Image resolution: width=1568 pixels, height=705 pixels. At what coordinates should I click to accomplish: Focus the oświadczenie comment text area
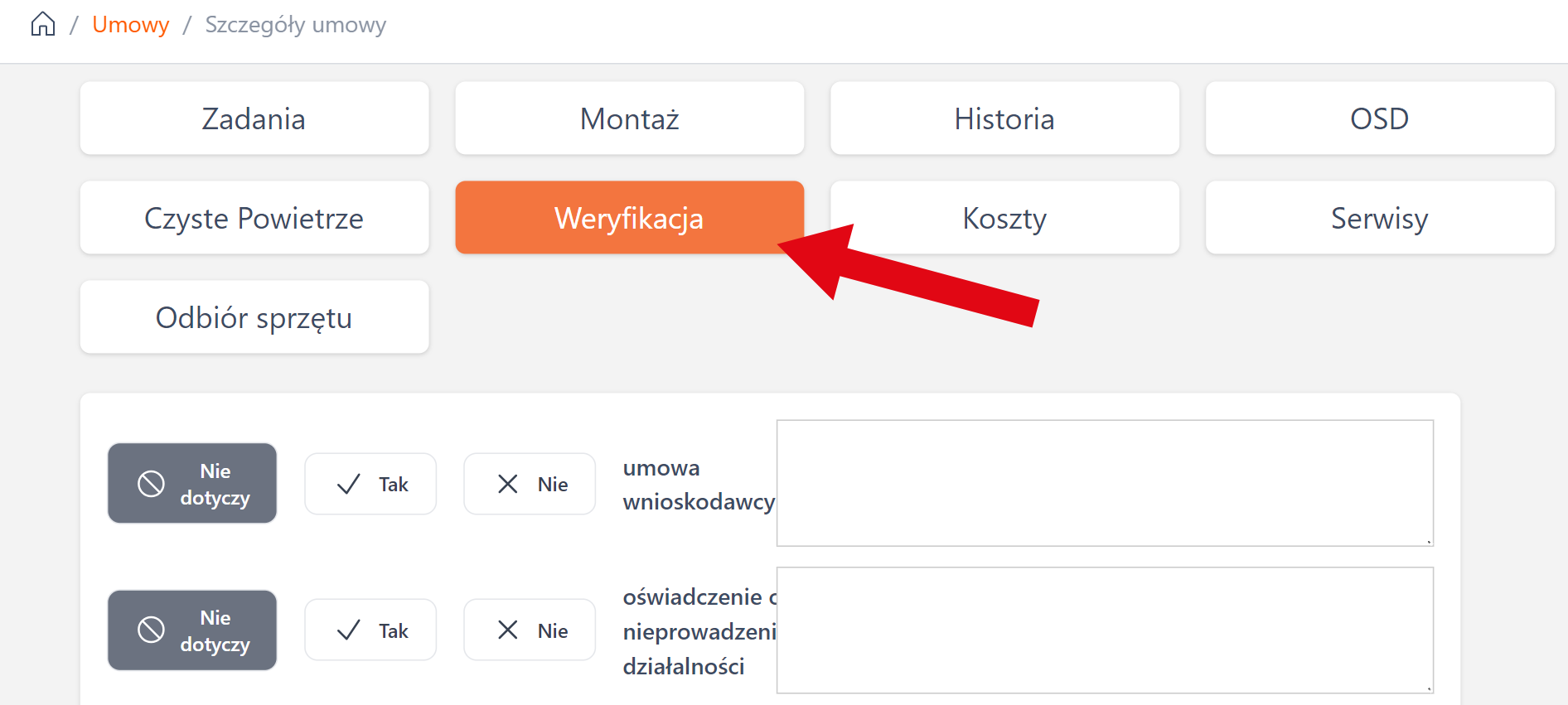point(1105,630)
